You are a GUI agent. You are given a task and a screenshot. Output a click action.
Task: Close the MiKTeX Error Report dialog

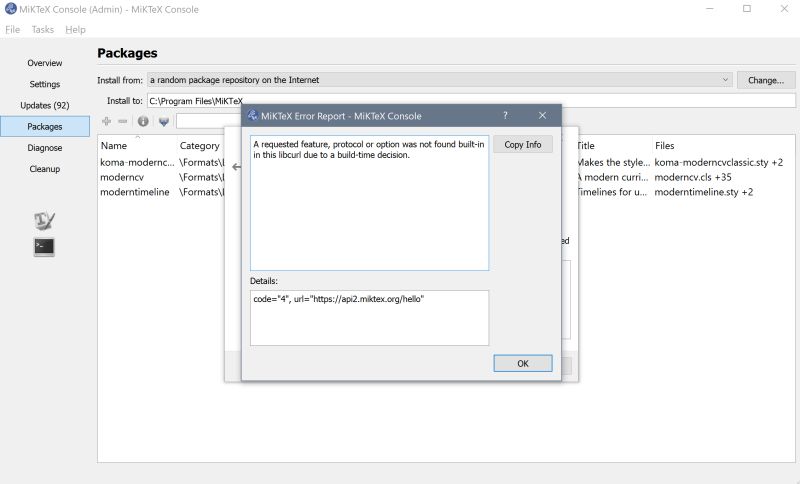click(542, 115)
